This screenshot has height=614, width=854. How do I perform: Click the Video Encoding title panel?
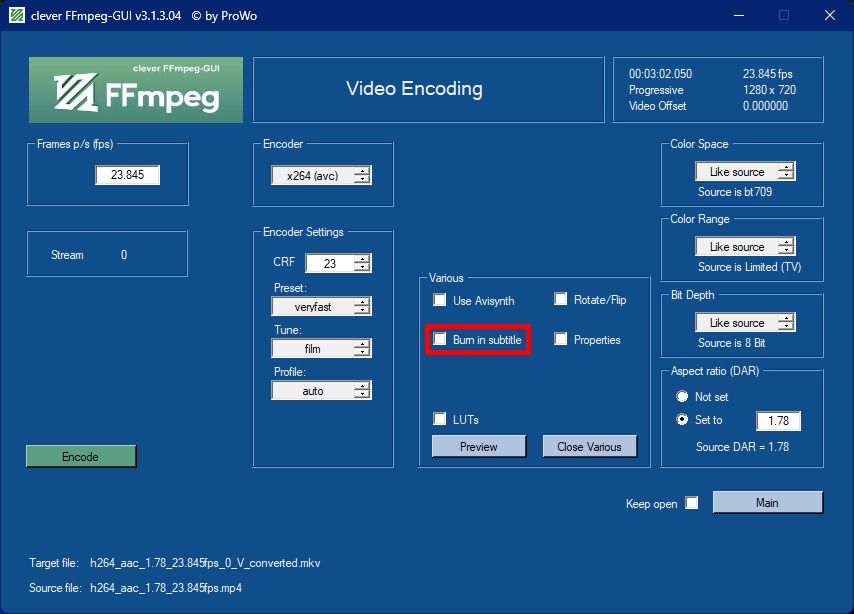click(428, 89)
